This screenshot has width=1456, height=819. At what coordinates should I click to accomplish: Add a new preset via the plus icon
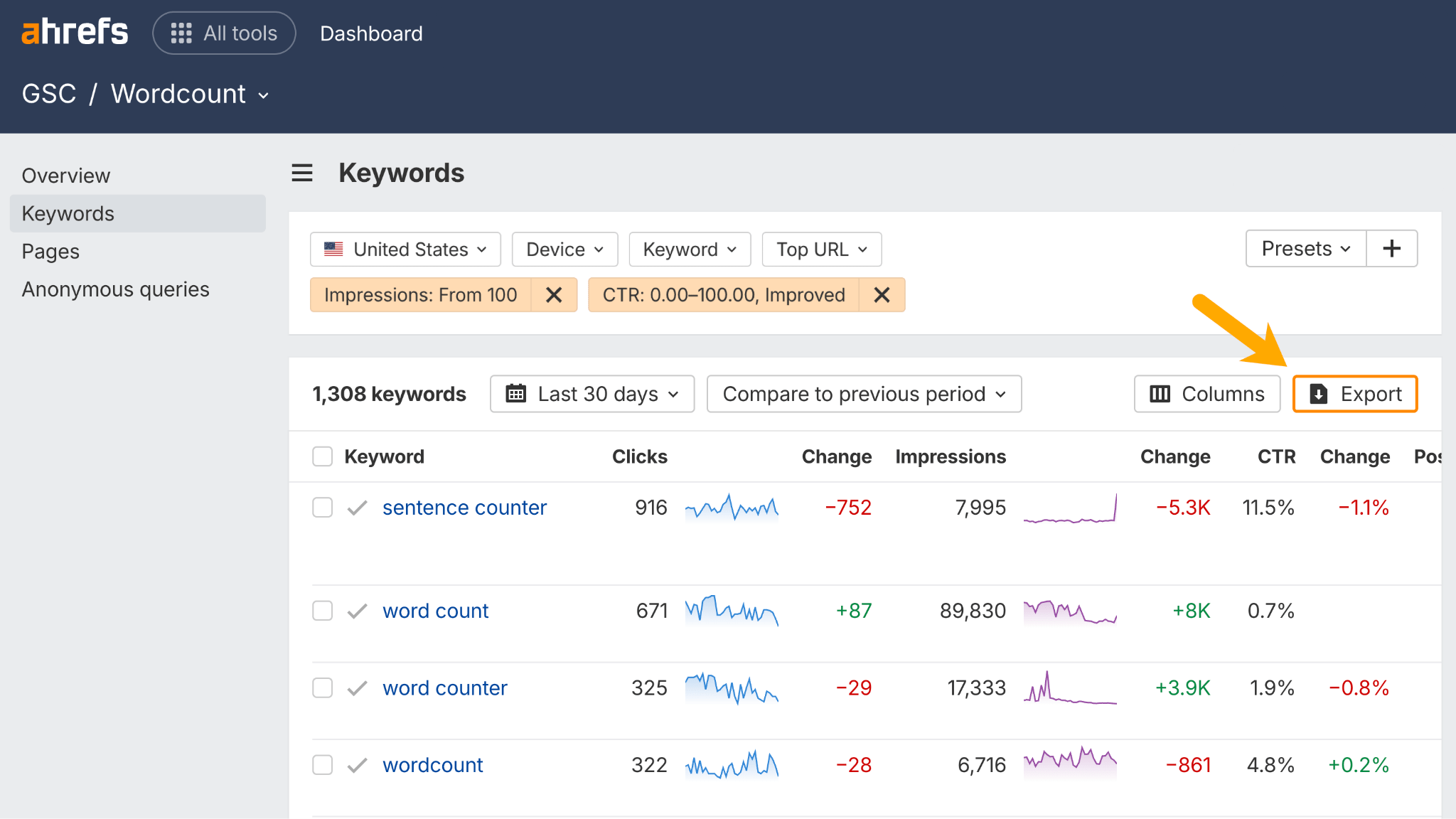(x=1391, y=248)
